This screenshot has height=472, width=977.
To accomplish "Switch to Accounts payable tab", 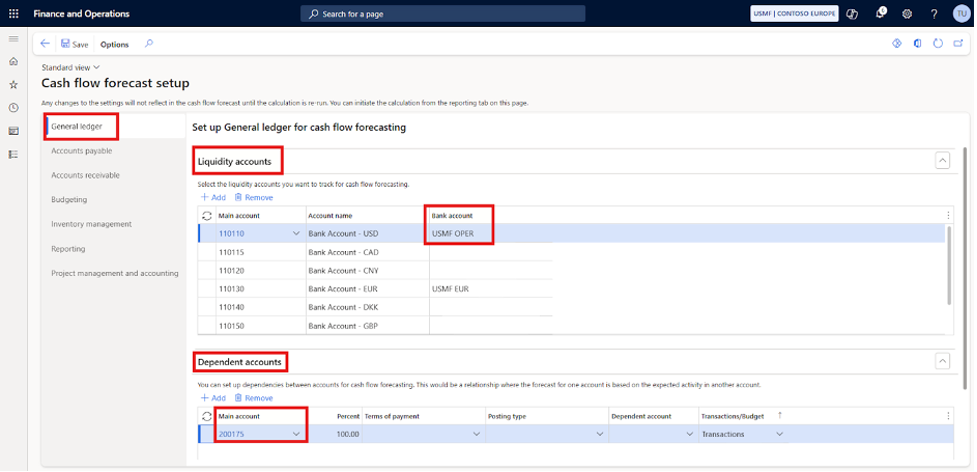I will [82, 151].
